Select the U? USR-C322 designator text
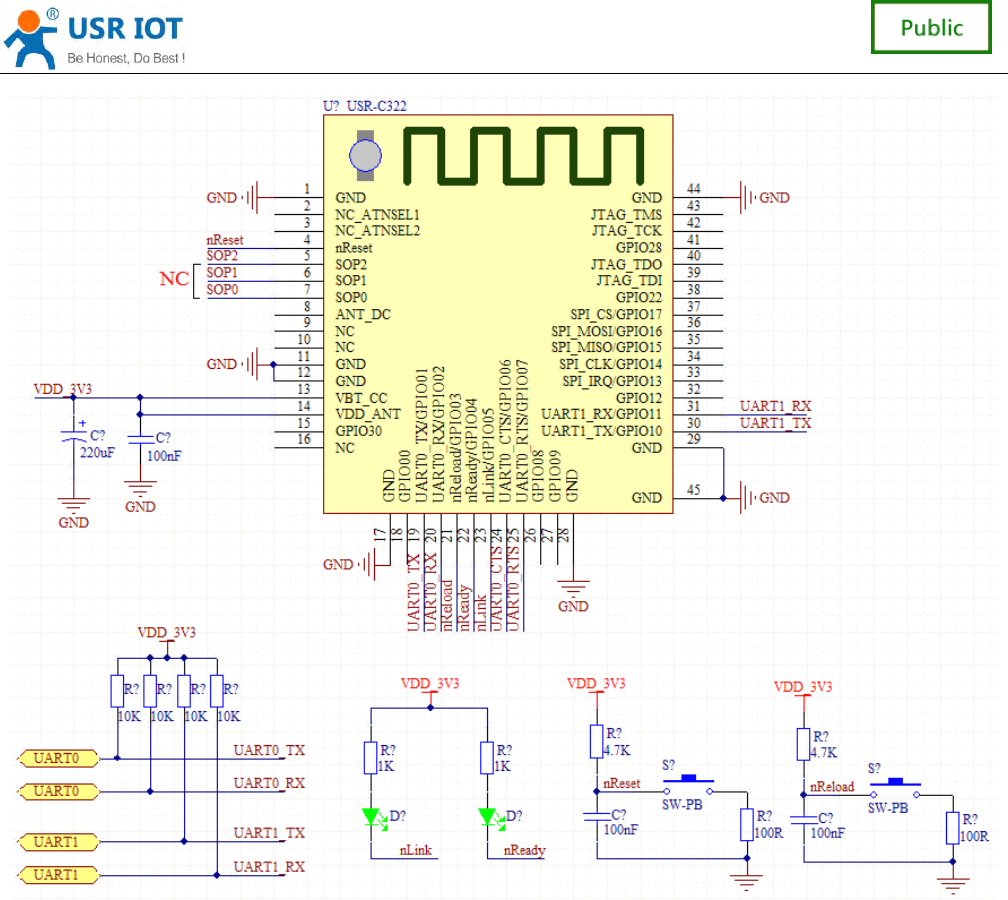1008x900 pixels. pyautogui.click(x=364, y=106)
